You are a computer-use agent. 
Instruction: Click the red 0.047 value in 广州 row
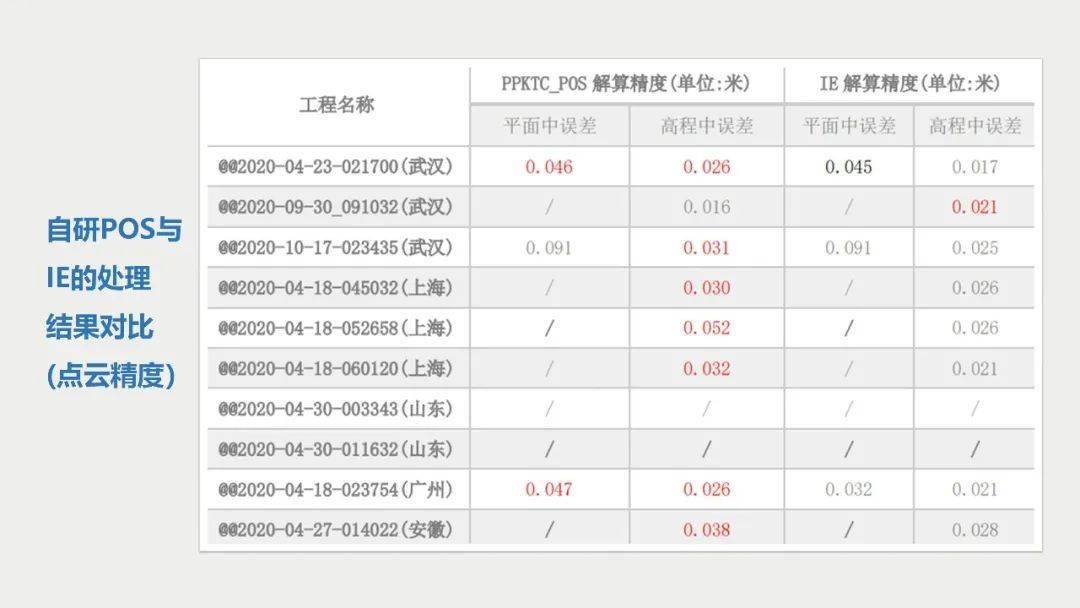tap(549, 490)
